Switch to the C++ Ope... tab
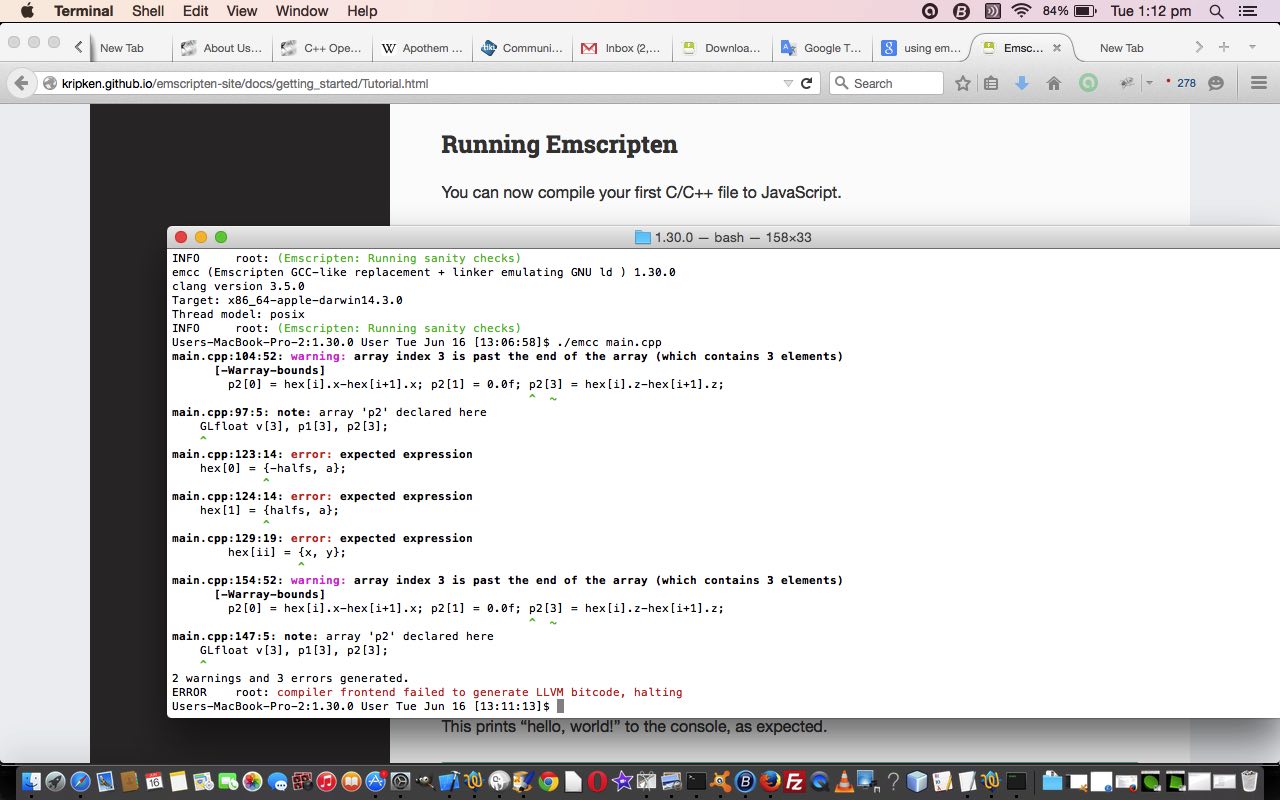This screenshot has height=800, width=1280. [x=322, y=47]
